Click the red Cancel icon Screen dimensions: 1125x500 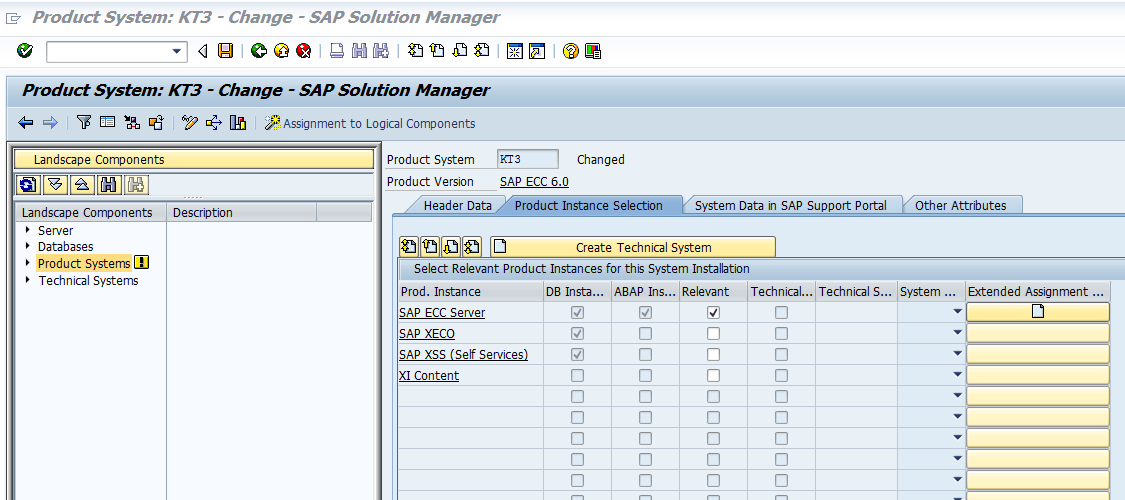point(303,51)
